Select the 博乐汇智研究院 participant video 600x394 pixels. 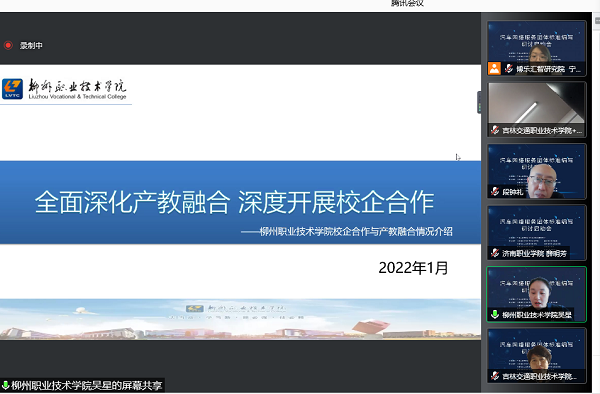coord(536,48)
